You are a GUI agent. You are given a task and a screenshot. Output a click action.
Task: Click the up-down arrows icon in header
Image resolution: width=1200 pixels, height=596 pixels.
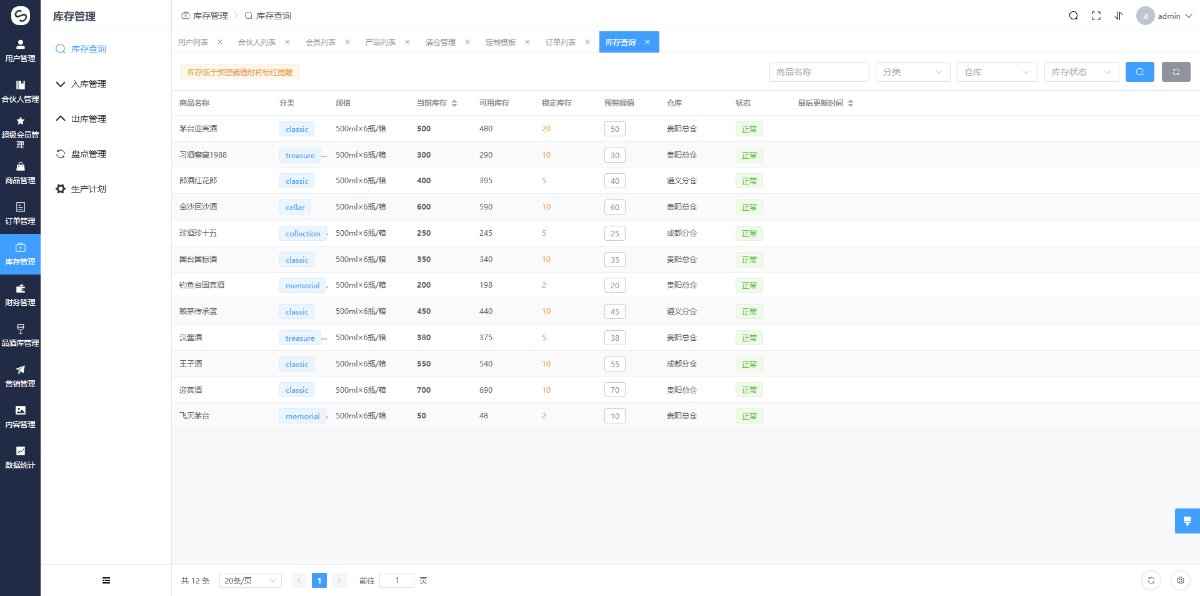1118,15
